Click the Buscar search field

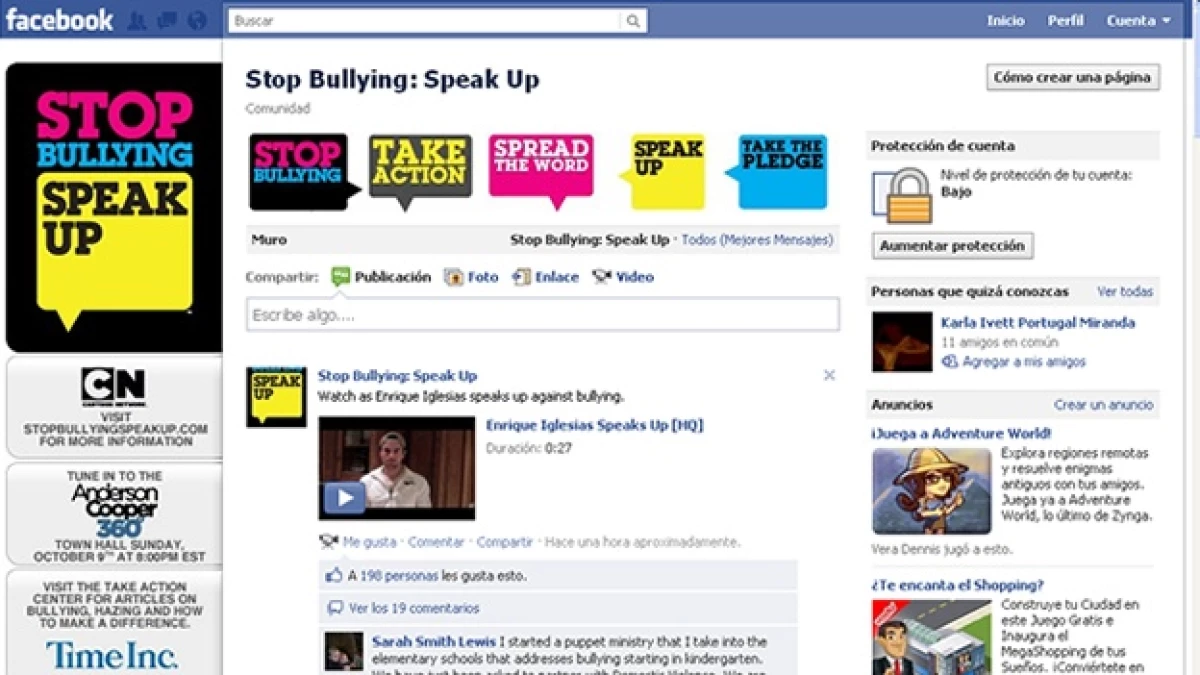pos(424,20)
